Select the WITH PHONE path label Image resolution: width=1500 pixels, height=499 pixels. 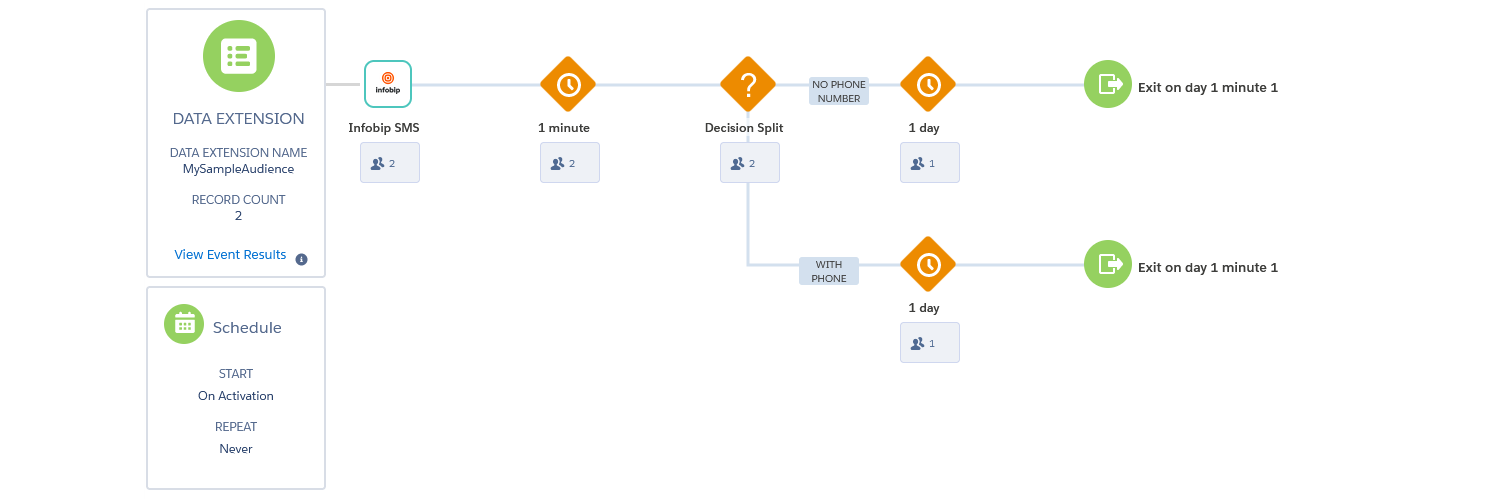click(829, 272)
